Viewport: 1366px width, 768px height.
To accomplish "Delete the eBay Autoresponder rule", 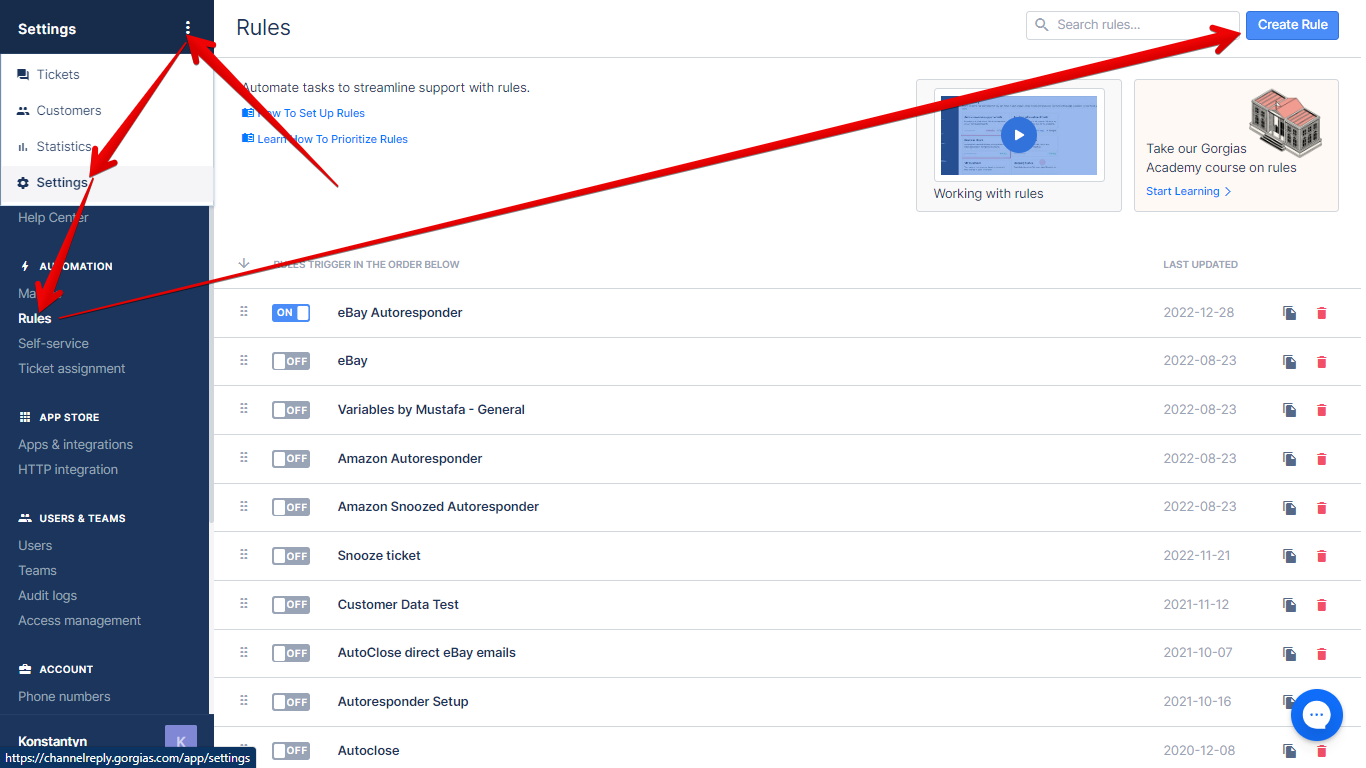I will (1321, 313).
